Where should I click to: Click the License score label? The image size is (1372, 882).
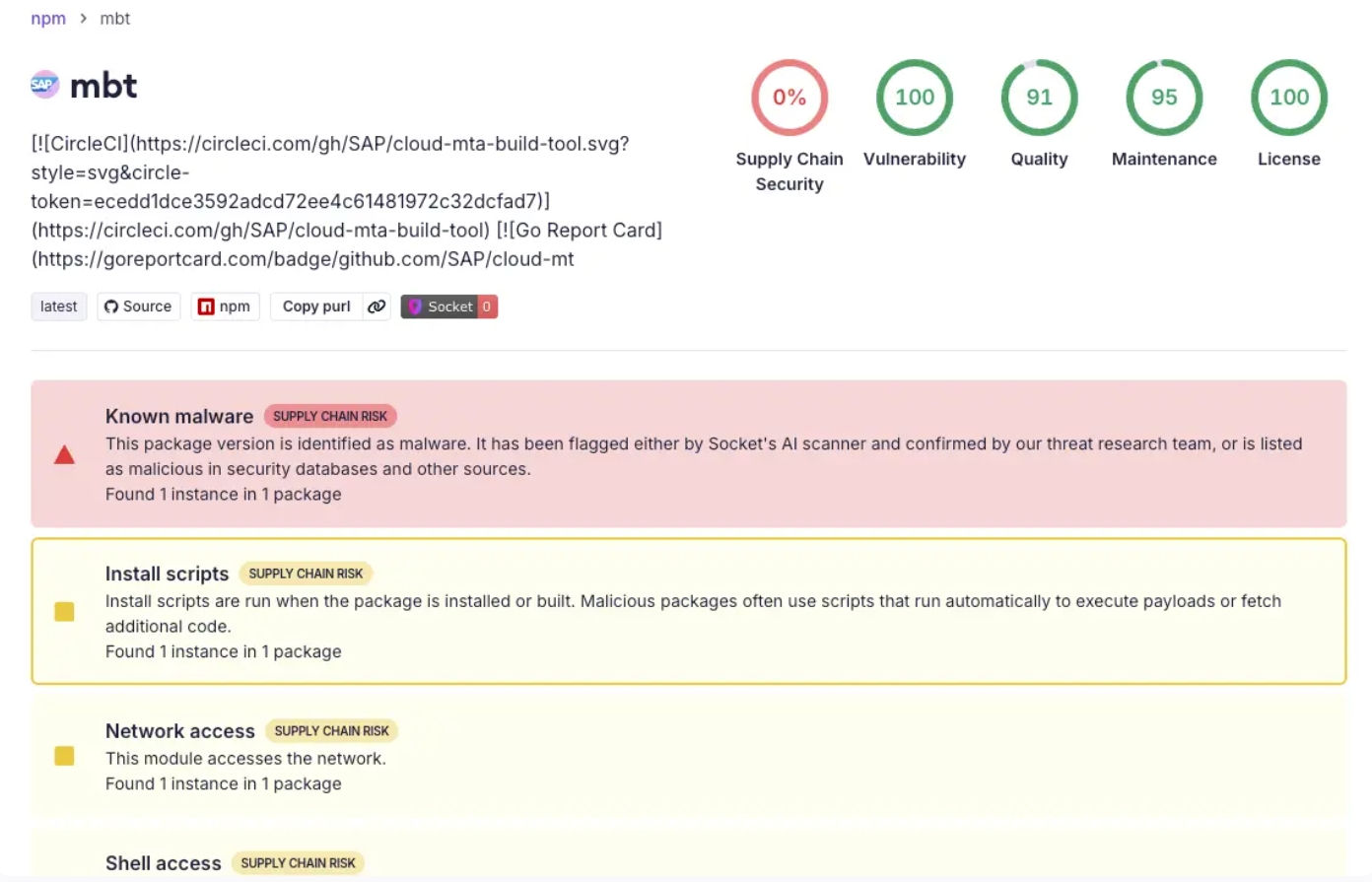1289,159
